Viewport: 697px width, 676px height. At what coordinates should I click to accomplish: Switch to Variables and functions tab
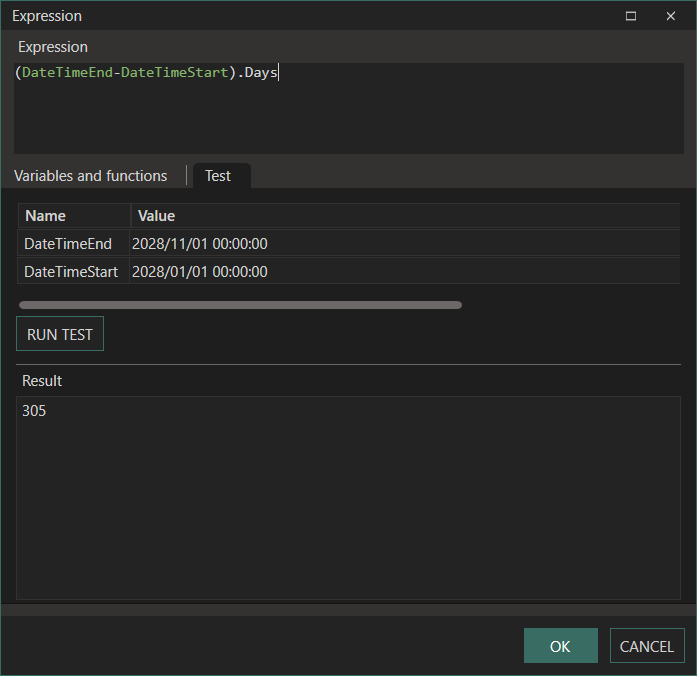pos(91,176)
